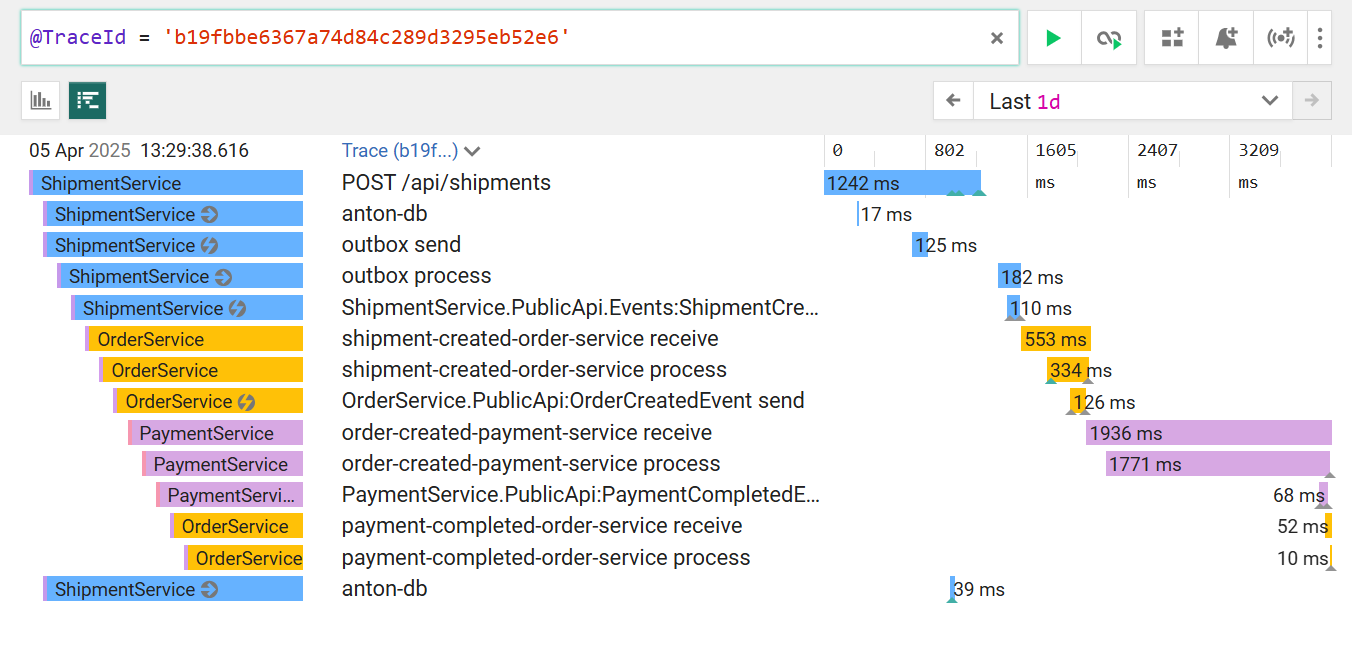
Task: Click the 2407 timeline tick label
Action: 1157,151
